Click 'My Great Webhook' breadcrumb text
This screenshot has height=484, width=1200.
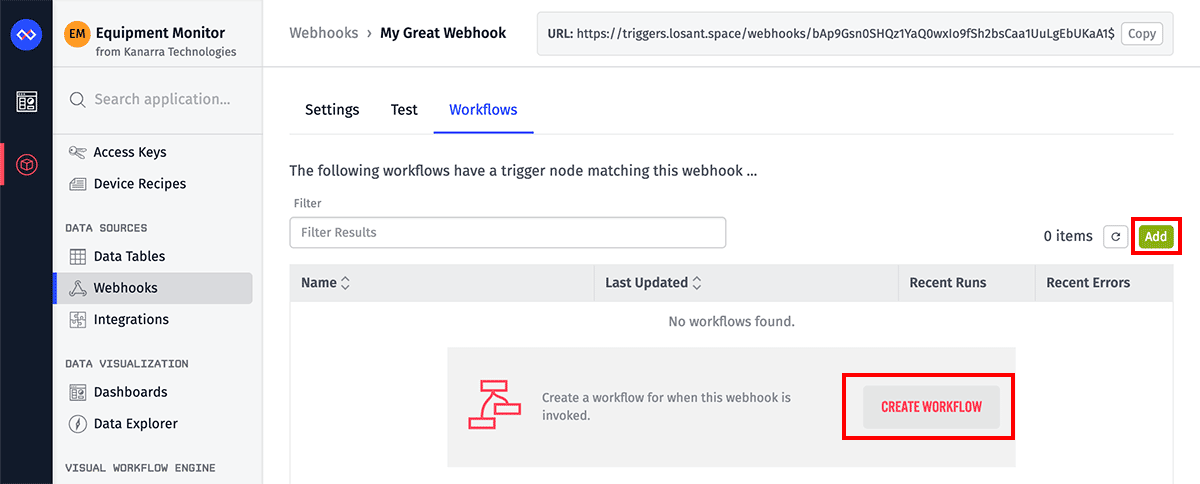[x=443, y=33]
